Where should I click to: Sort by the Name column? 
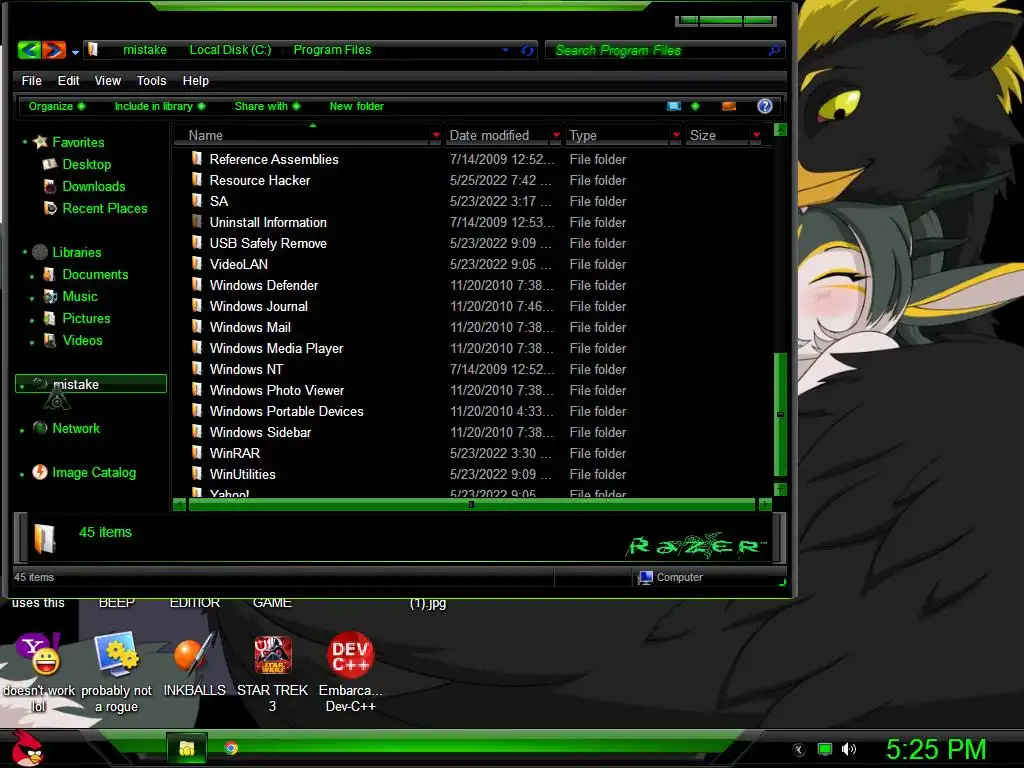(206, 135)
